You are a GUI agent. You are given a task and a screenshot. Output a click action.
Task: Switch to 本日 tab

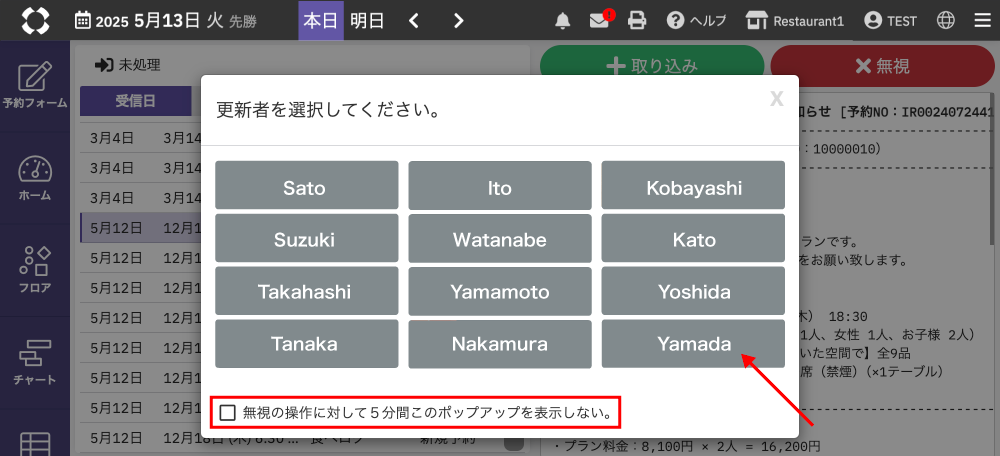[x=321, y=20]
